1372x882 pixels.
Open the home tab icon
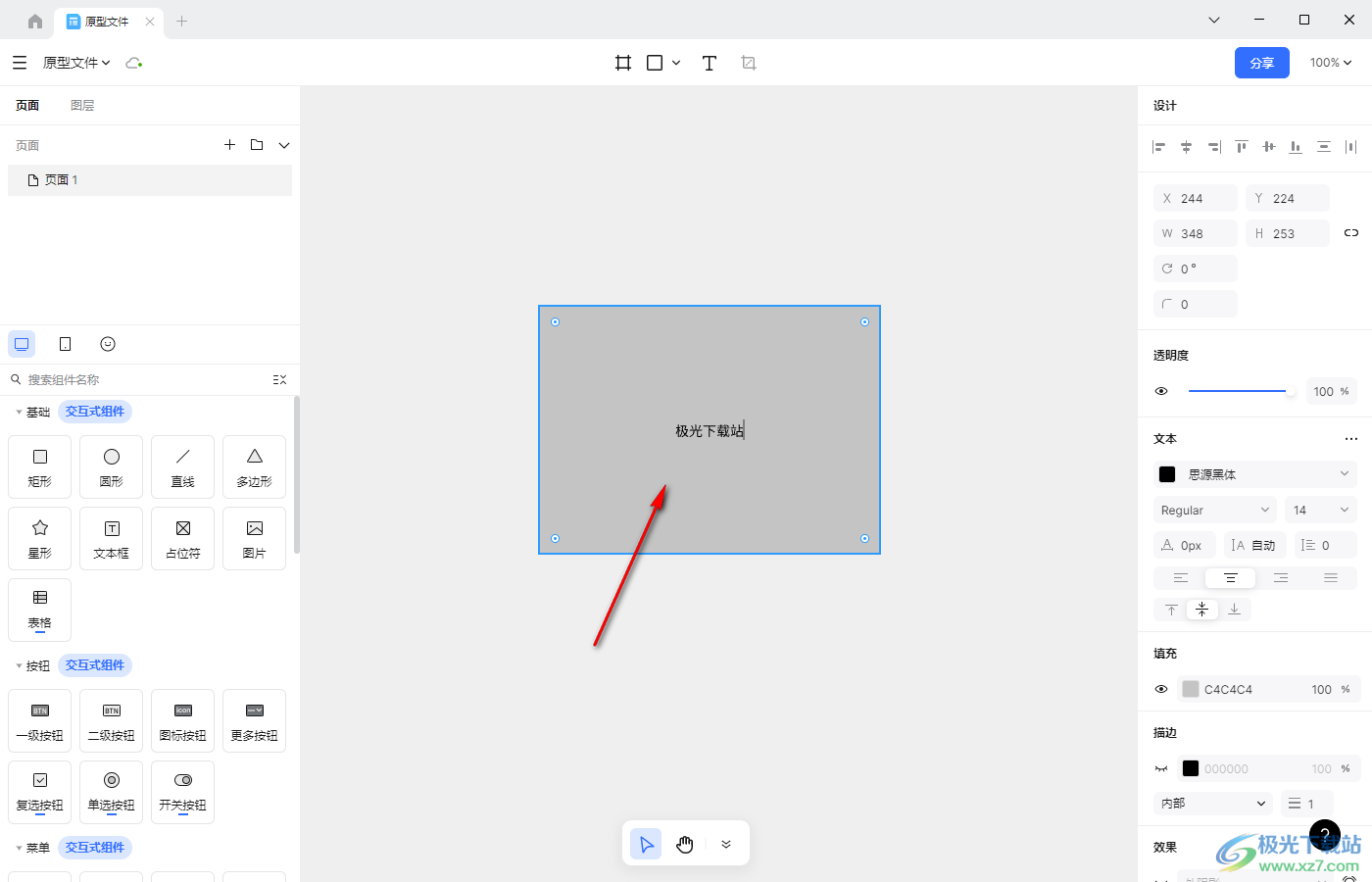click(x=35, y=21)
